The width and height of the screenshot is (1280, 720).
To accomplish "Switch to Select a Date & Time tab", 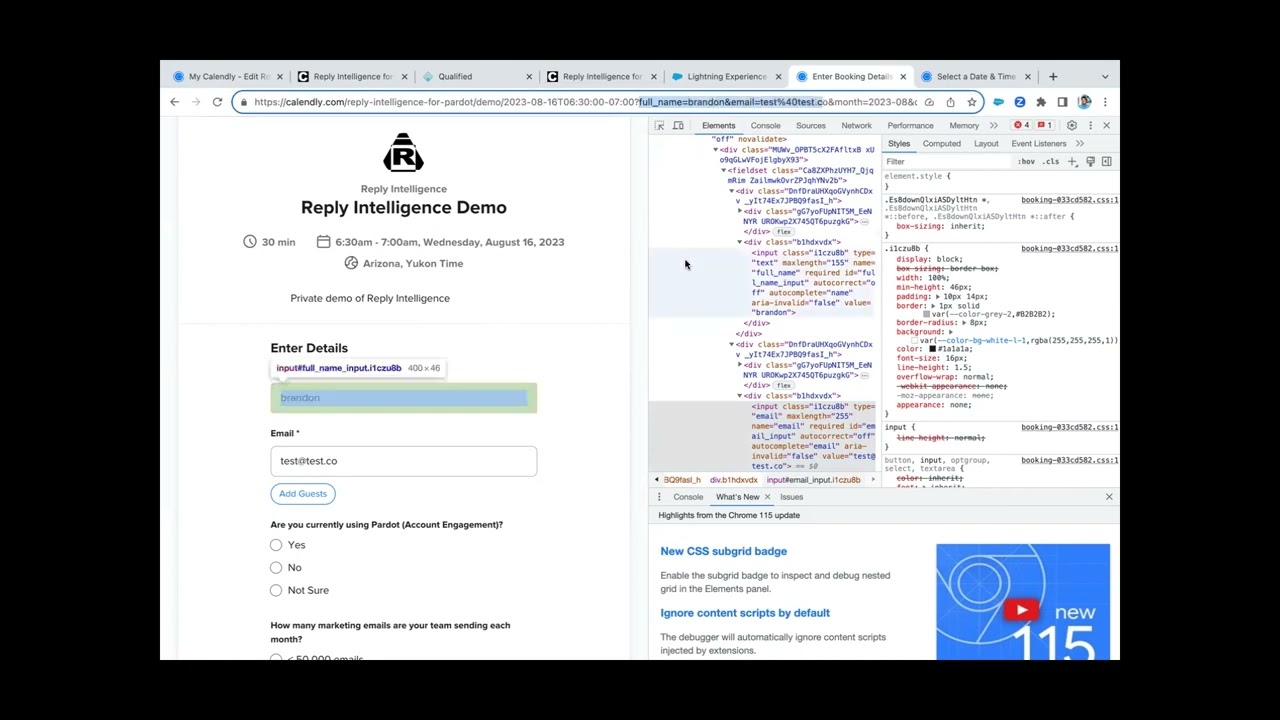I will click(976, 76).
